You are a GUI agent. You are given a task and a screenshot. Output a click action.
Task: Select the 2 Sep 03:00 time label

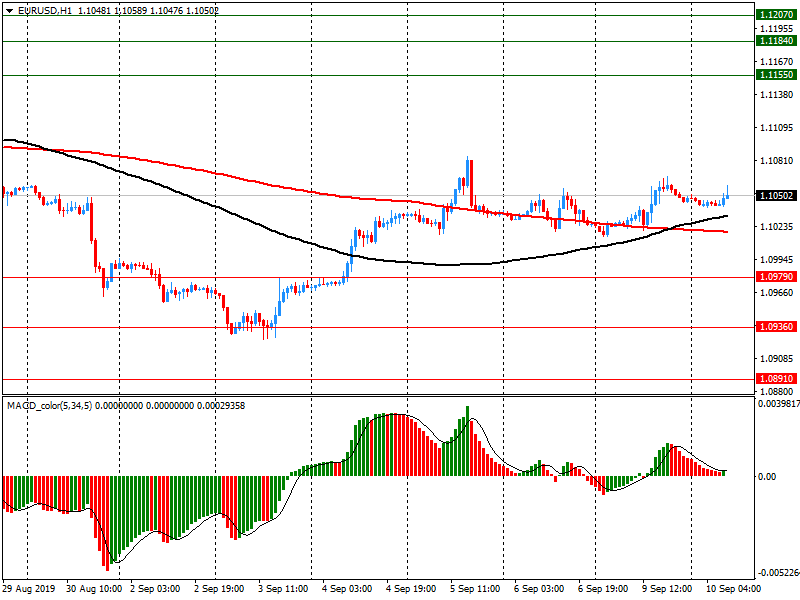(155, 589)
